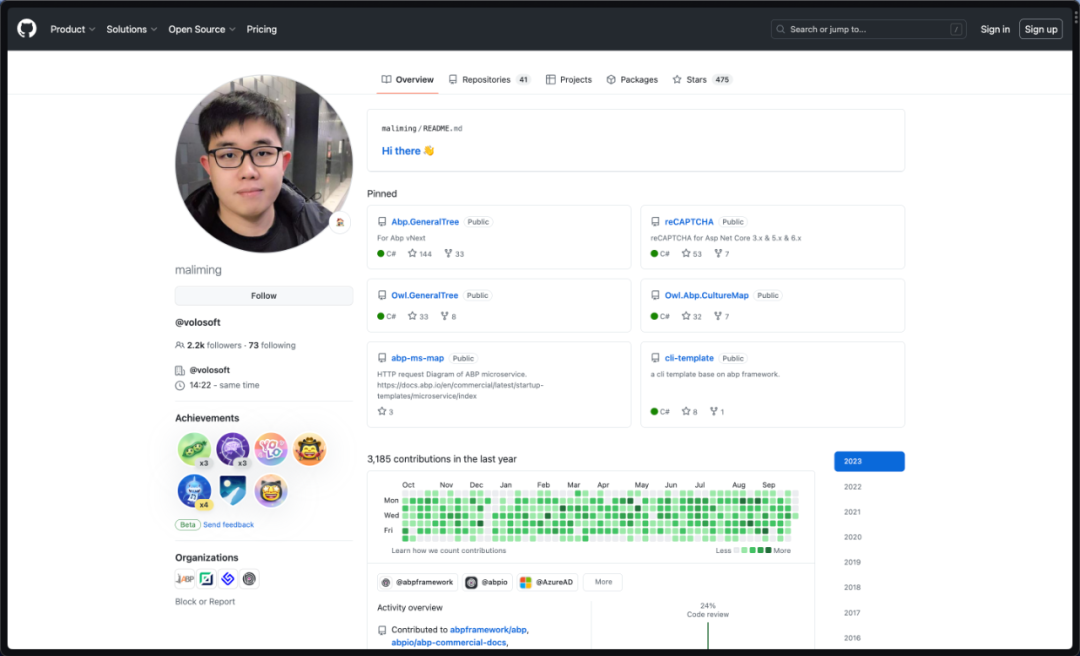Click the fork count of cli-template

click(717, 411)
